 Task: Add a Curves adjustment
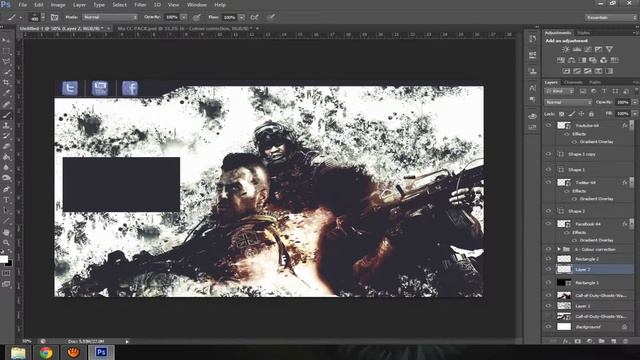[x=588, y=49]
